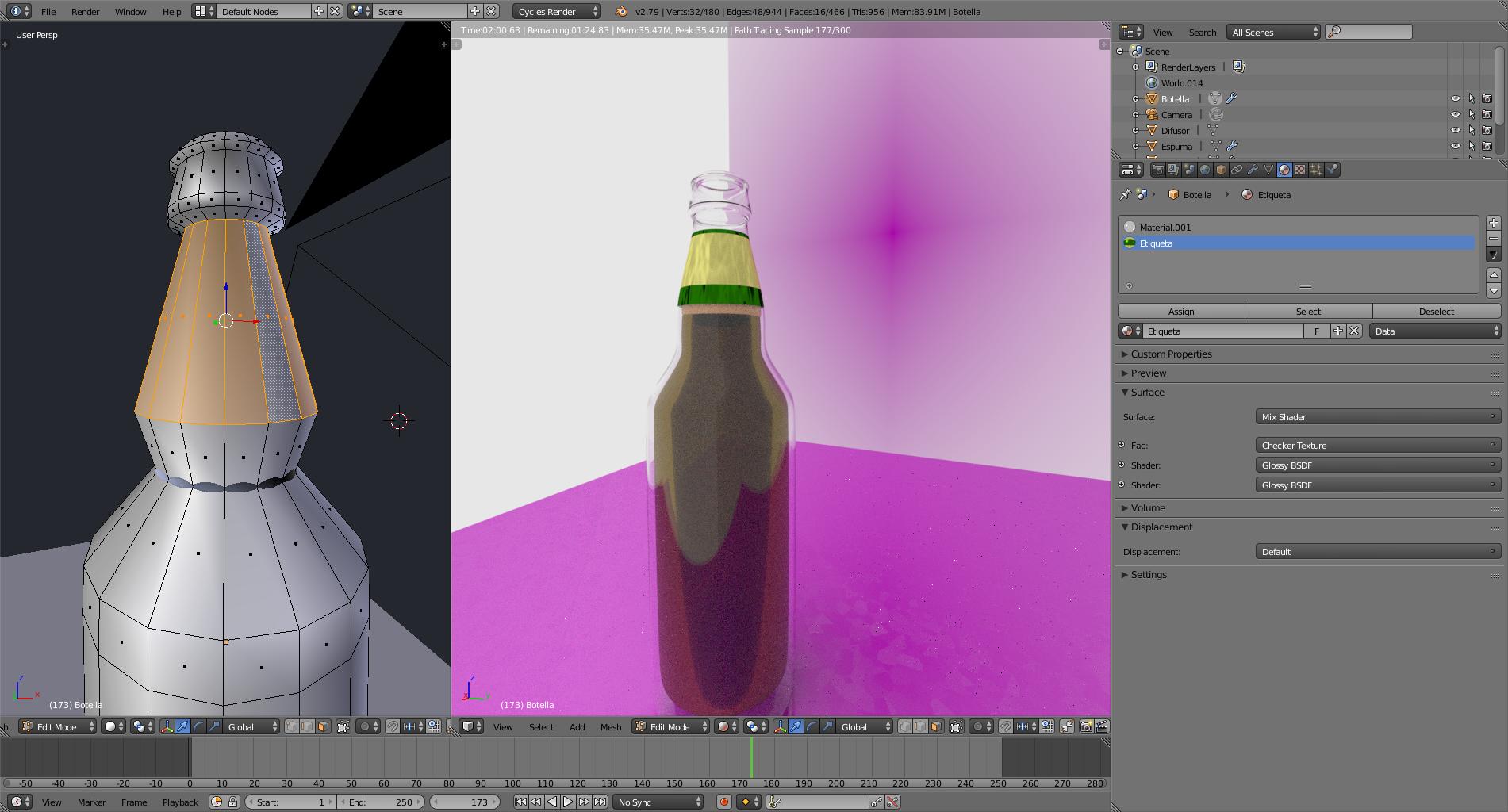
Task: Click the current frame field showing 173
Action: click(x=464, y=802)
